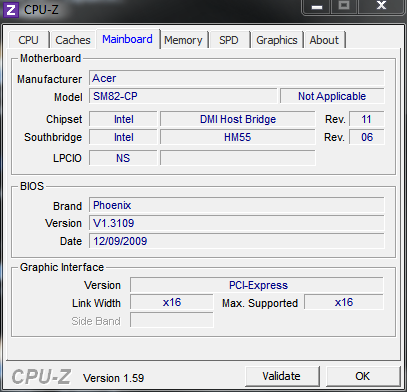The width and height of the screenshot is (407, 392).
Task: Minimize the CPU-Z window
Action: pyautogui.click(x=317, y=6)
